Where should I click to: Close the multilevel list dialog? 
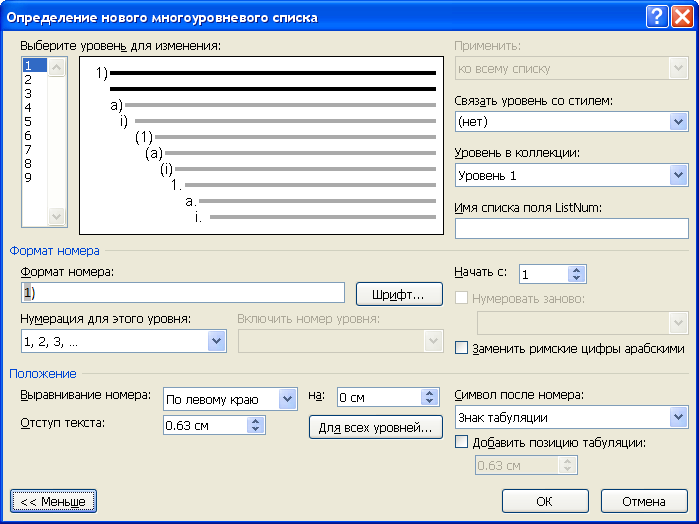[682, 17]
